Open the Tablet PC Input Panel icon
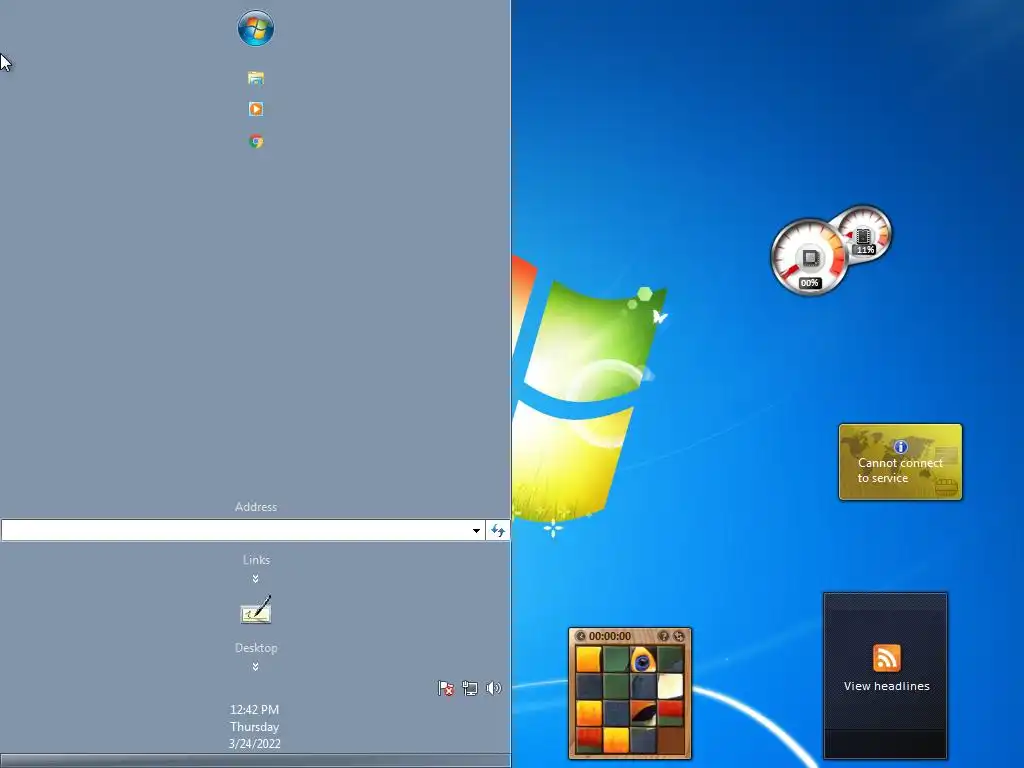 [x=256, y=609]
